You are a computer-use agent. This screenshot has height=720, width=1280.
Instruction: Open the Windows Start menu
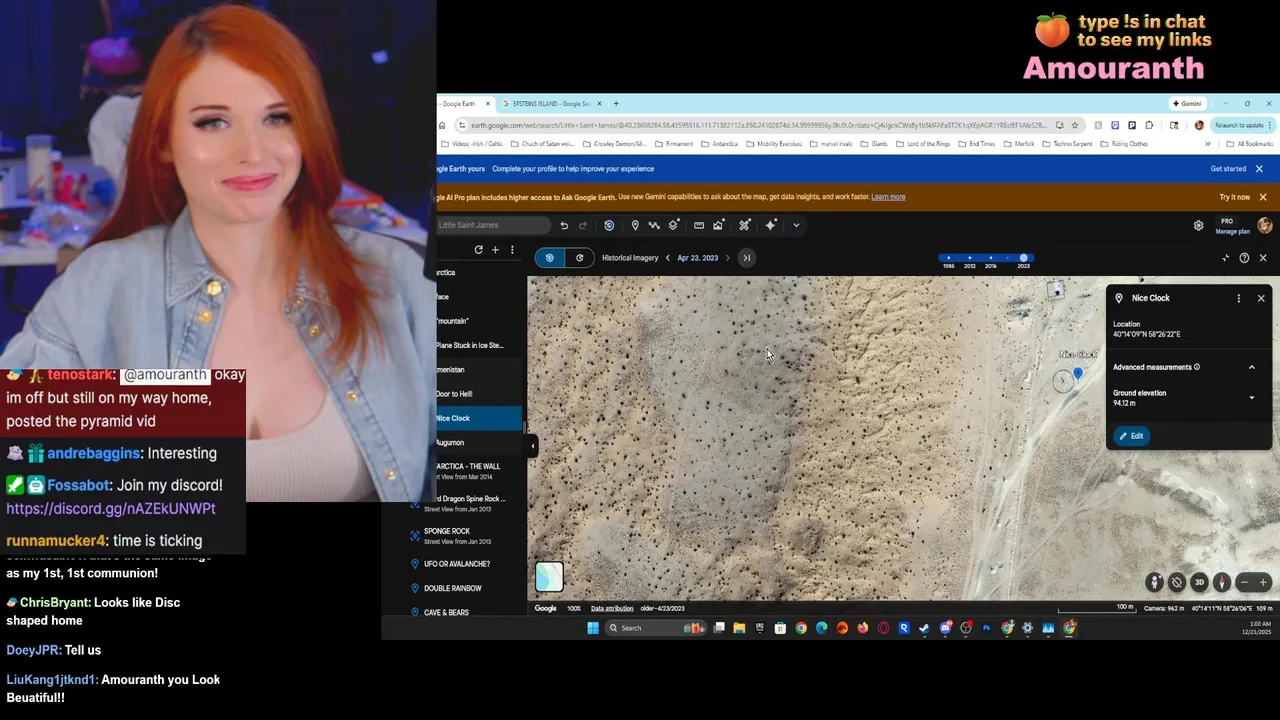click(593, 628)
